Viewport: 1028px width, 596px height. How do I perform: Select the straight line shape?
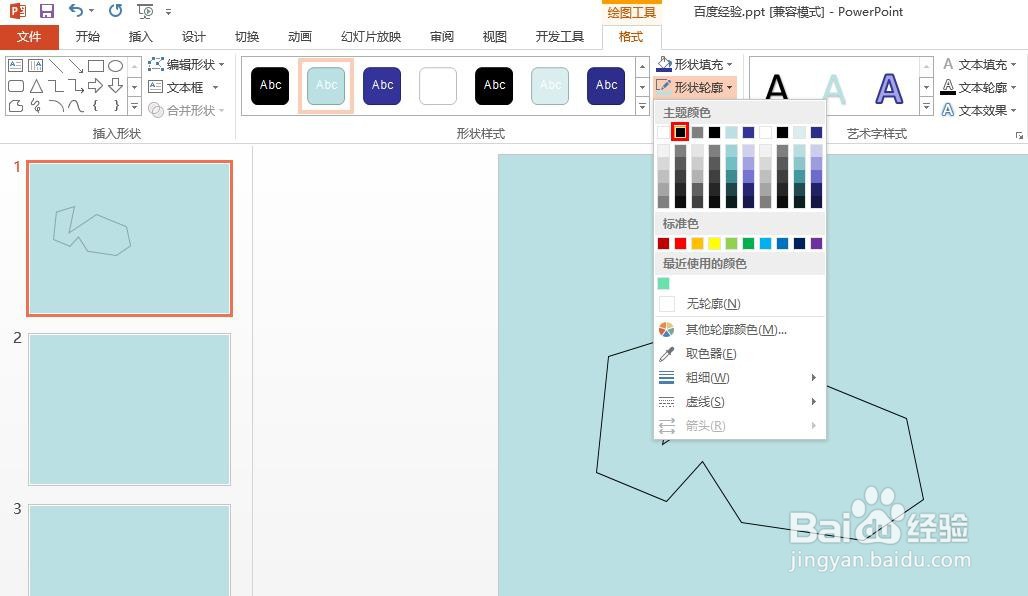tap(56, 66)
